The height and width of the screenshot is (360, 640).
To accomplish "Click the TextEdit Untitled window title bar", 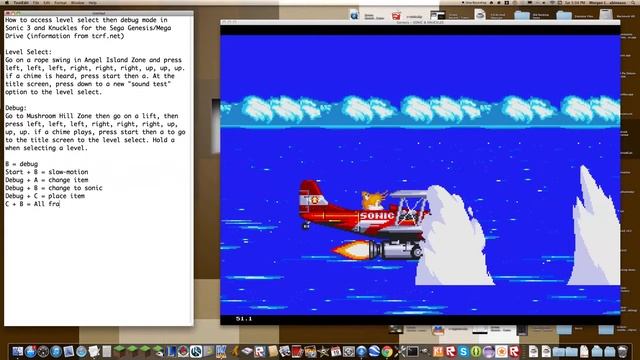I will pyautogui.click(x=99, y=13).
